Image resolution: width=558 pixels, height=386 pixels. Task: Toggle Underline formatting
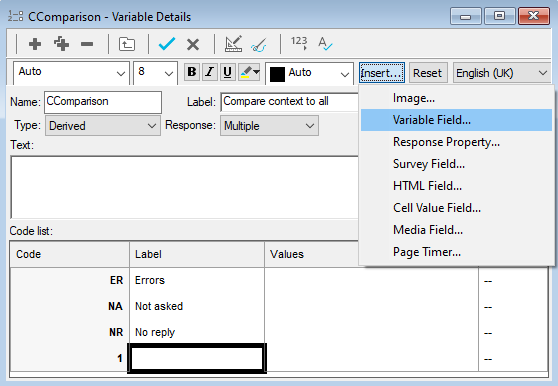(x=227, y=72)
